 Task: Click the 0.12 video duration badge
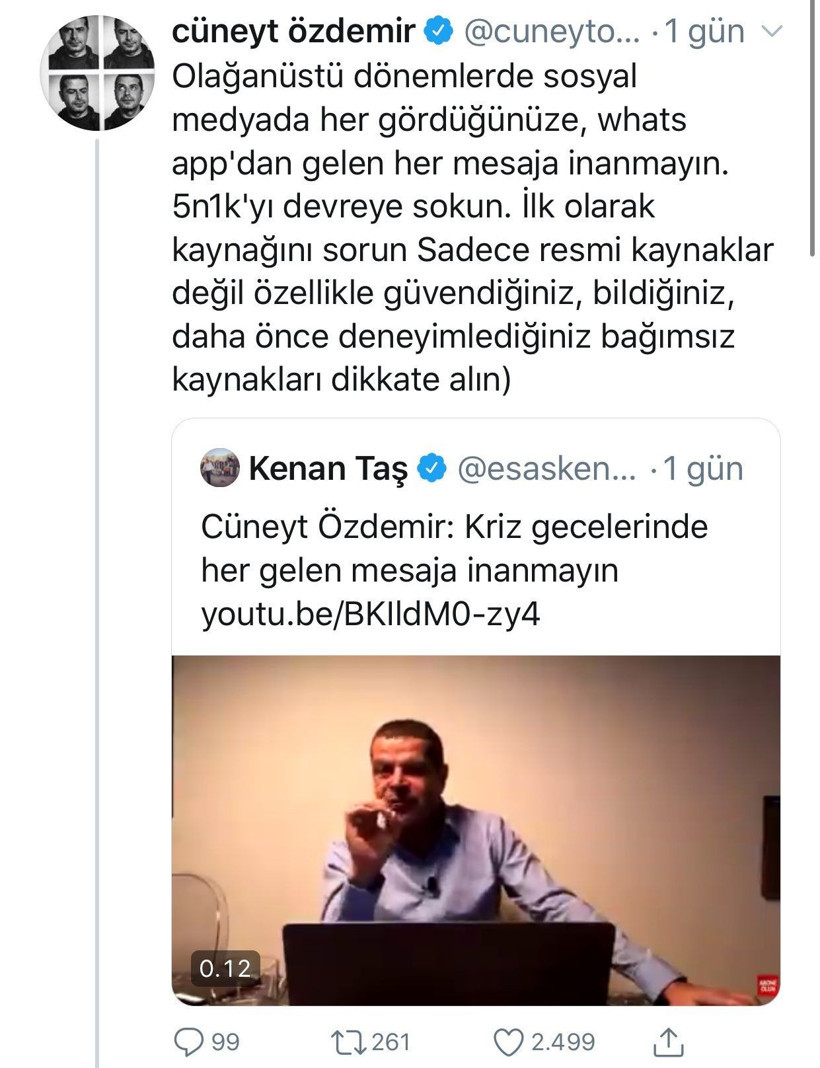(x=225, y=968)
